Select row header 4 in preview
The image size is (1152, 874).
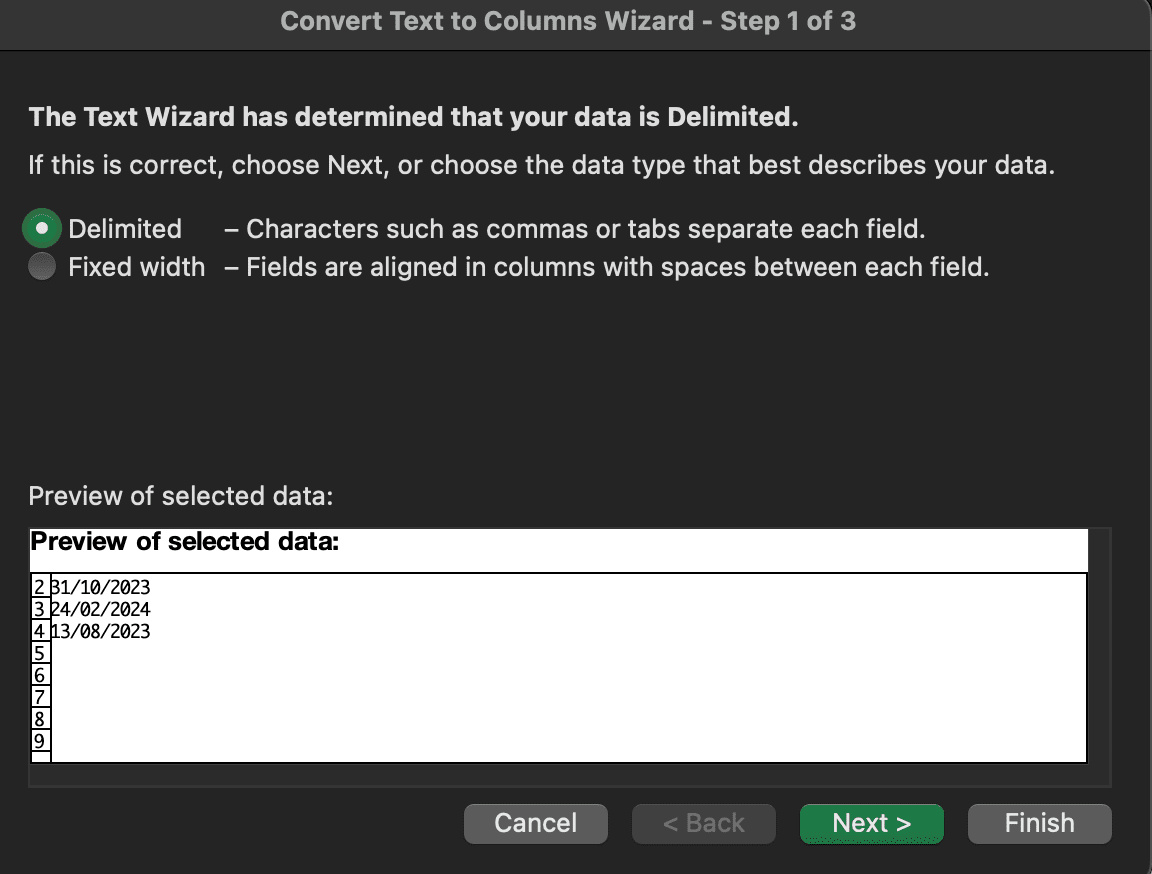(x=40, y=632)
